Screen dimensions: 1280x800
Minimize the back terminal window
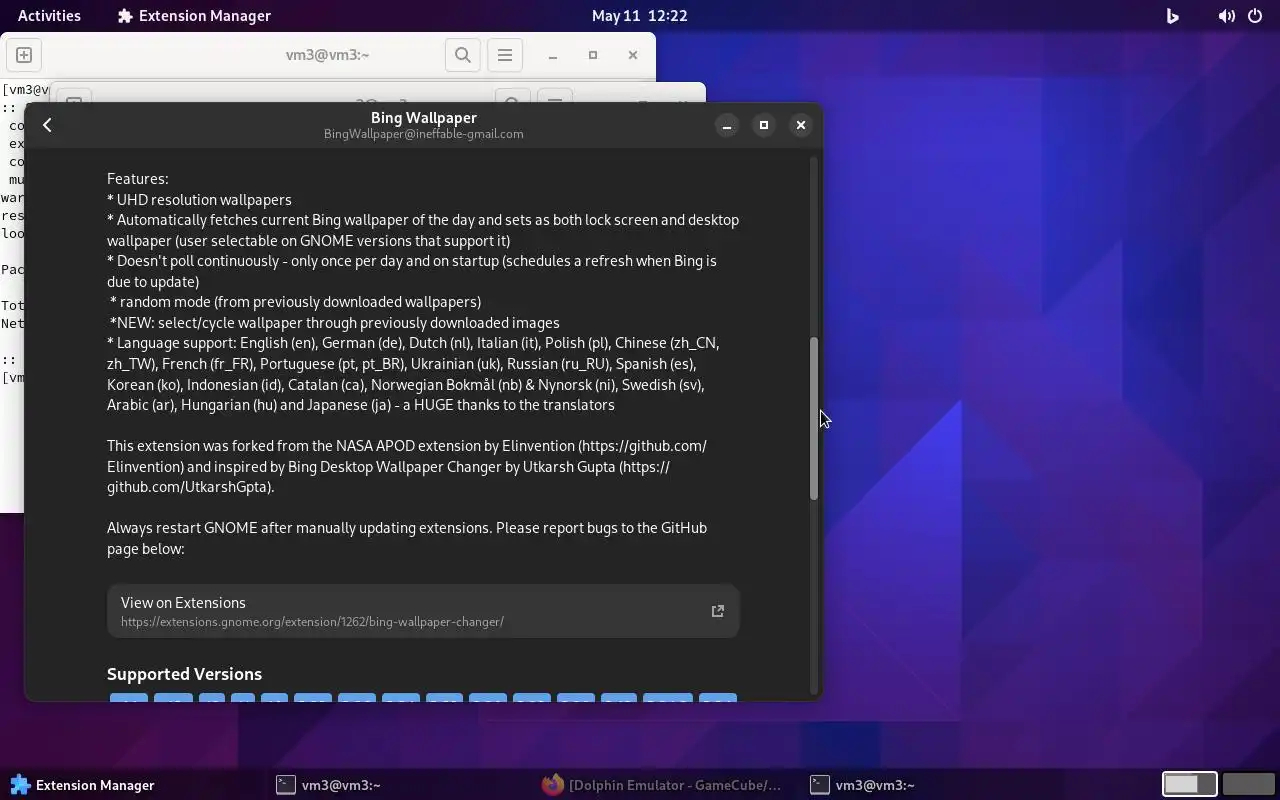click(553, 55)
